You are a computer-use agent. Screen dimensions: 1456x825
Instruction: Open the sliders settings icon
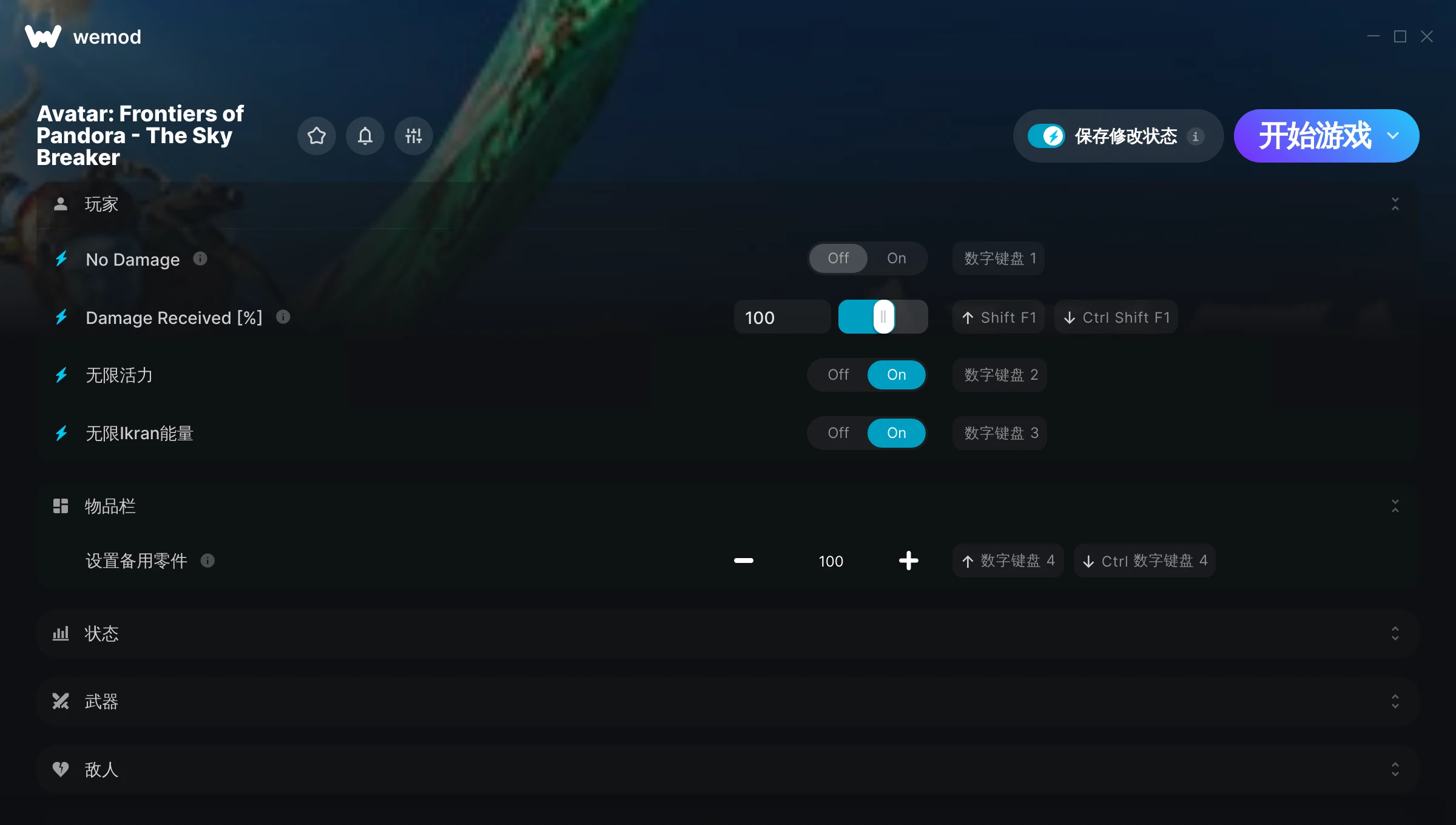[414, 136]
